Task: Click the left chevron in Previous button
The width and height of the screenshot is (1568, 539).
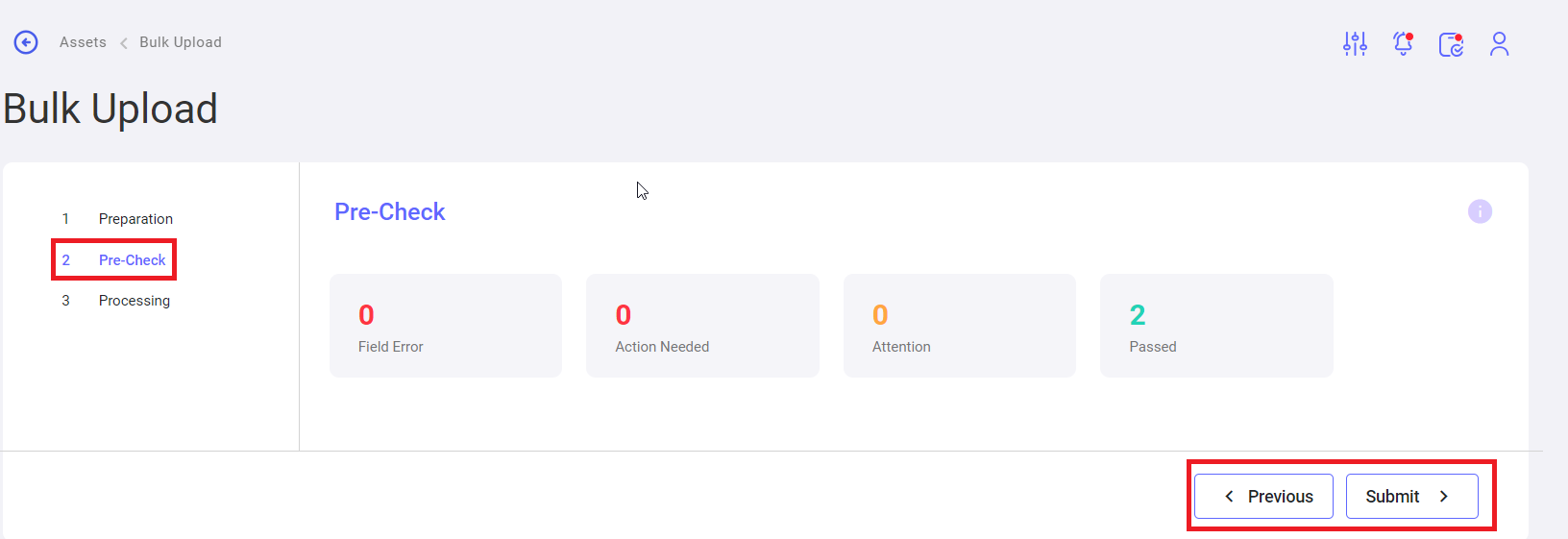Action: click(x=1229, y=497)
